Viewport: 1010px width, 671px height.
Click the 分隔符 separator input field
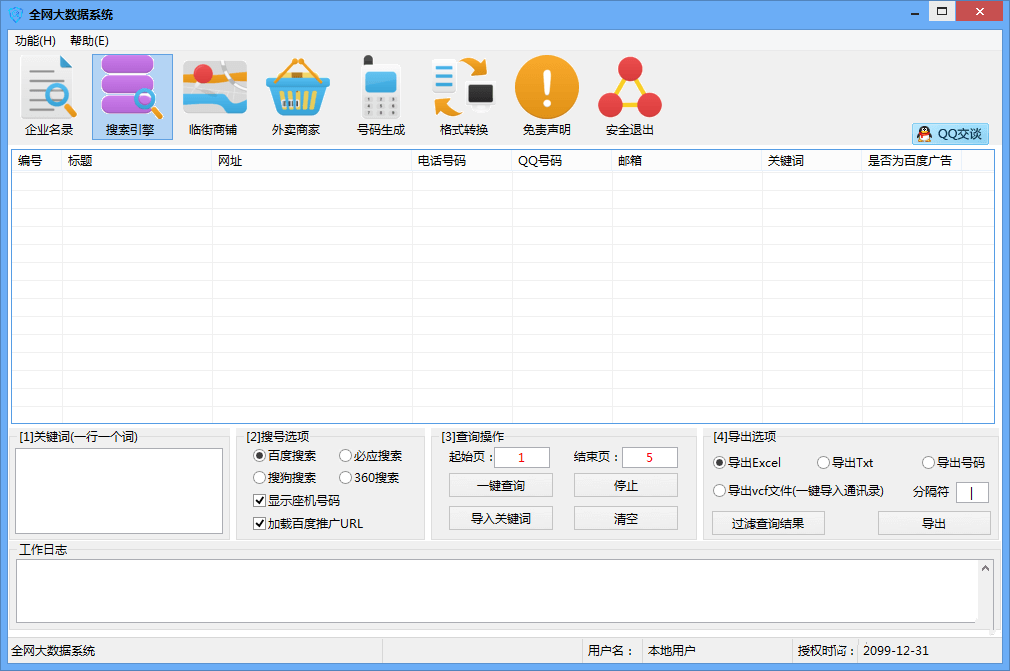click(973, 493)
